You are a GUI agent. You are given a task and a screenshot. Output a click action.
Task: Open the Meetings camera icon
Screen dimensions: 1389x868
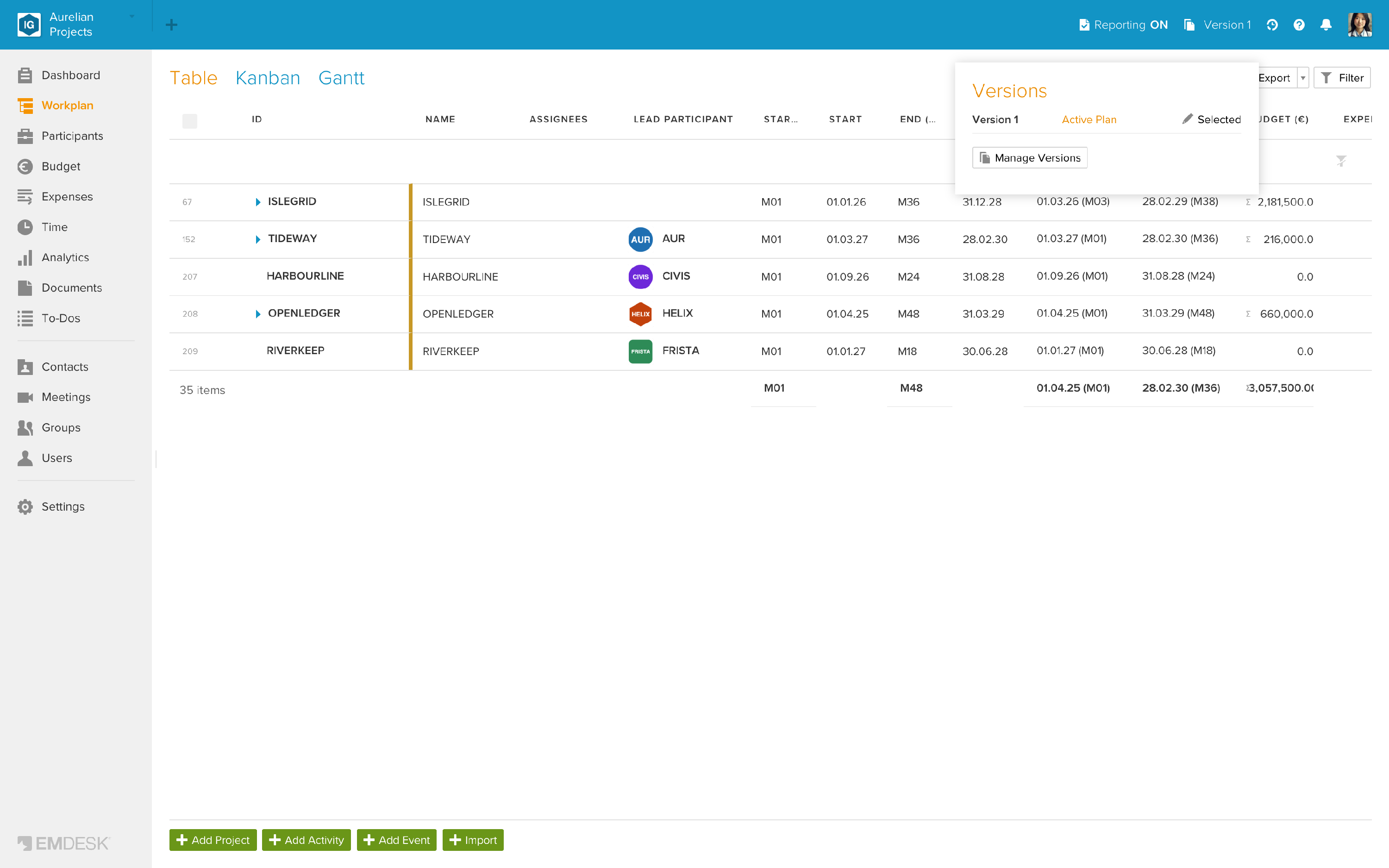click(x=25, y=397)
